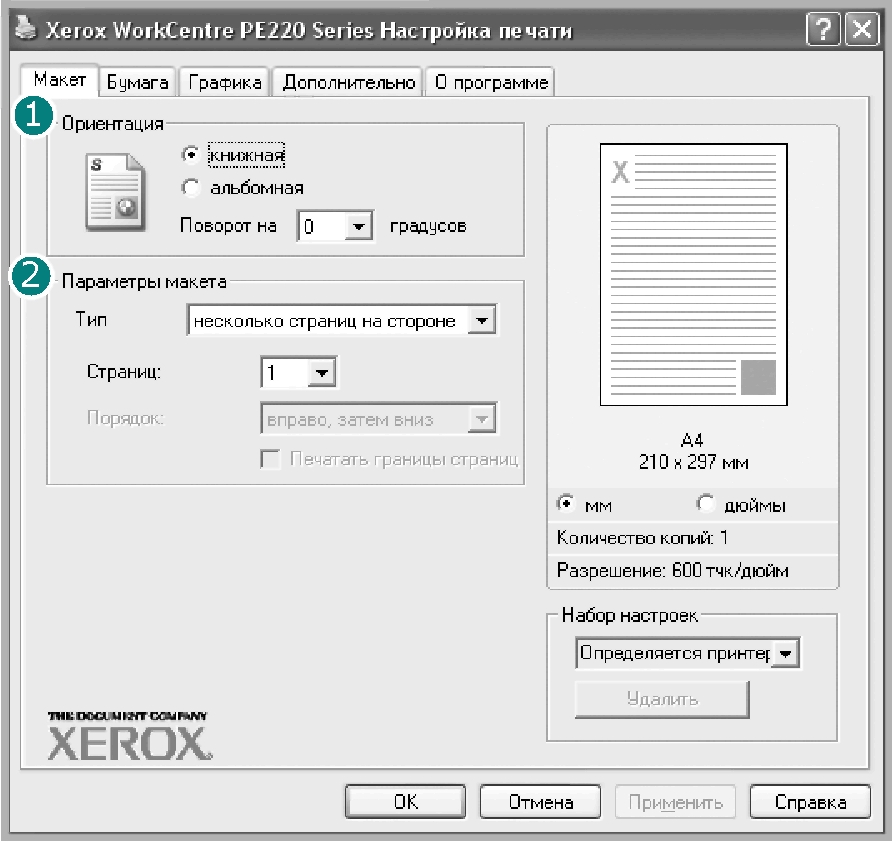Click the Количество копий: 1 text
The width and height of the screenshot is (894, 844).
[642, 538]
